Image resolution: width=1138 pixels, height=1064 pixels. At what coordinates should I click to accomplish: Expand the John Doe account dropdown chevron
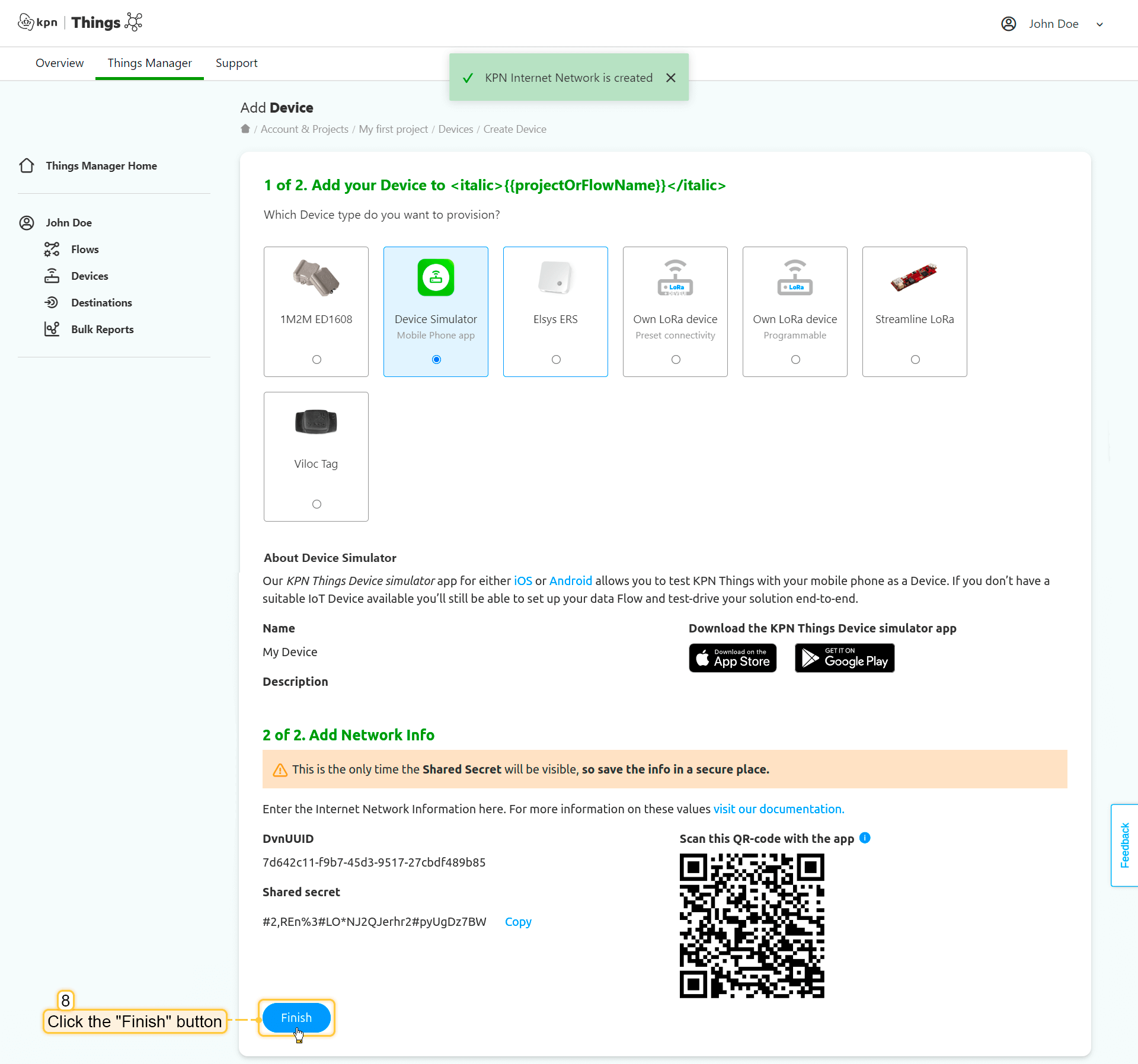1100,24
